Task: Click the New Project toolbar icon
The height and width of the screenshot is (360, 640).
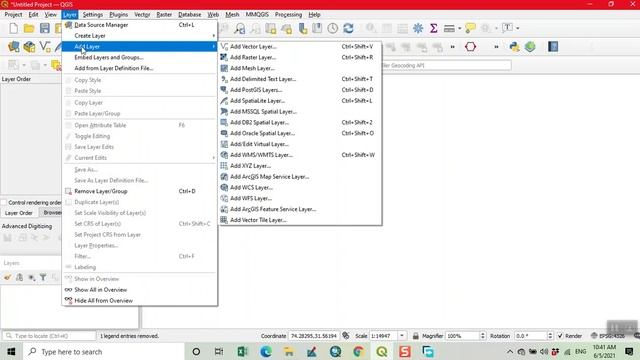Action: [13, 28]
